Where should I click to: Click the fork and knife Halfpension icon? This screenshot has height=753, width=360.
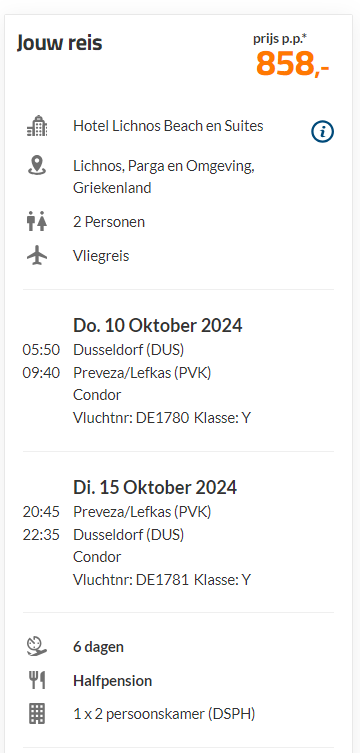coord(37,680)
